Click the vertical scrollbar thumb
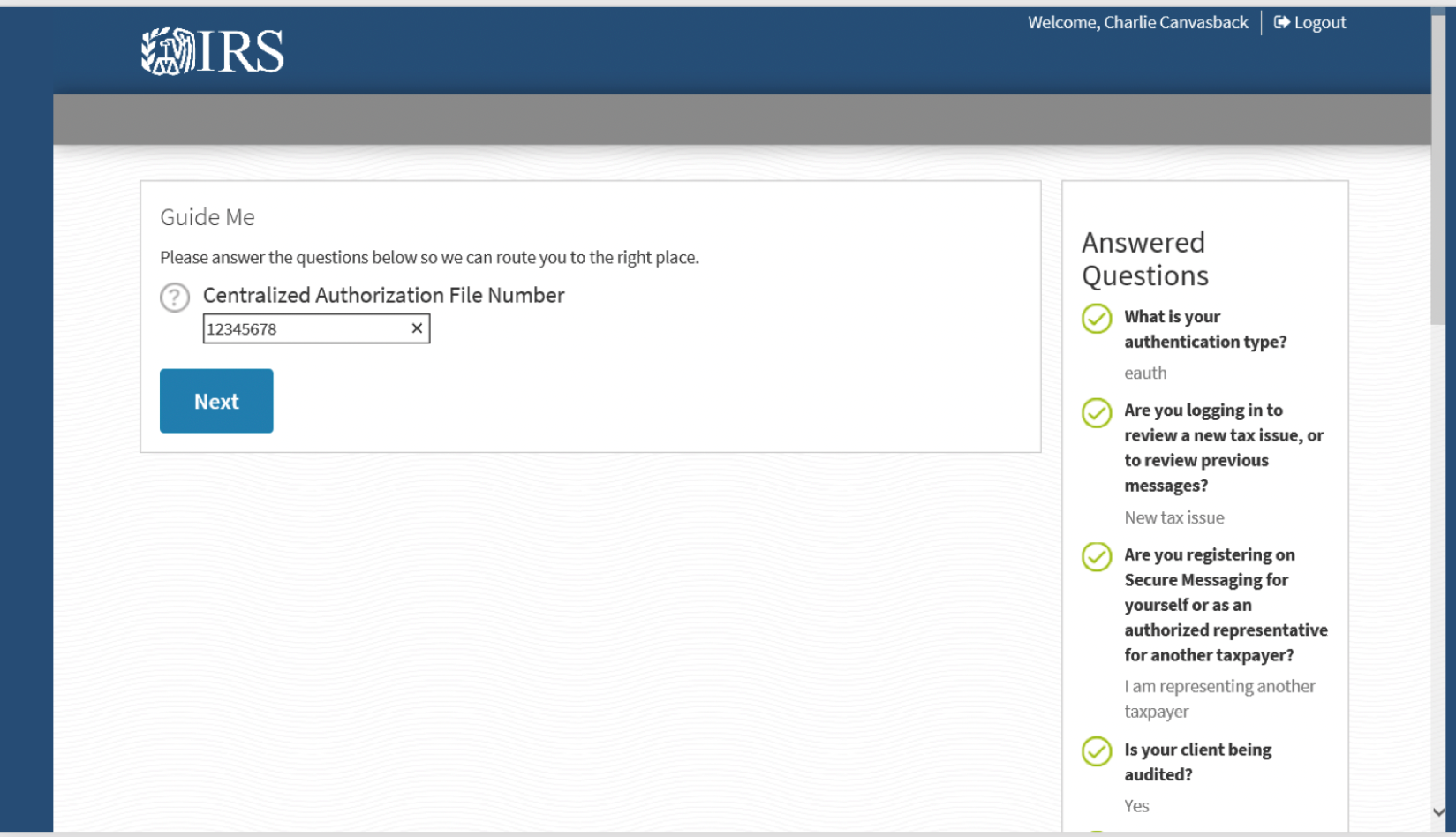Screen dimensions: 1456x837 (x=1438, y=168)
